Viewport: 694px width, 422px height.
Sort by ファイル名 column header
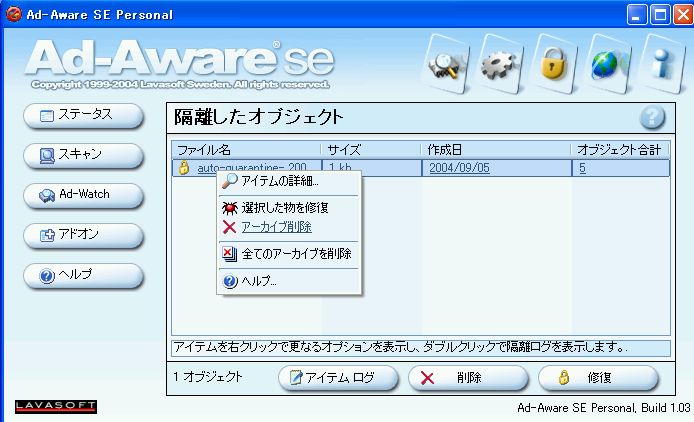click(246, 150)
